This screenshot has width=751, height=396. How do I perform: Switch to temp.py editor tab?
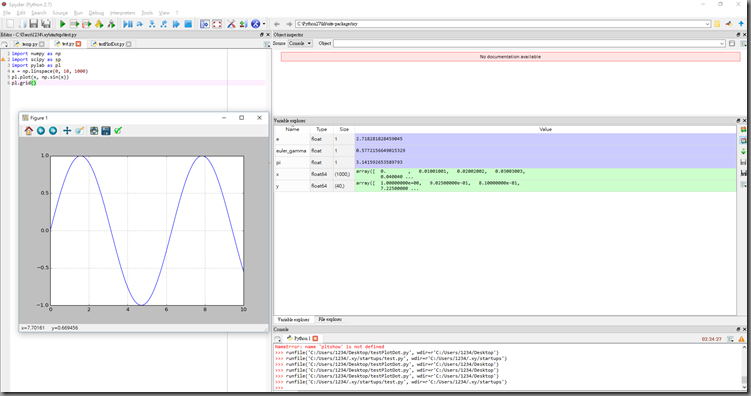[29, 44]
